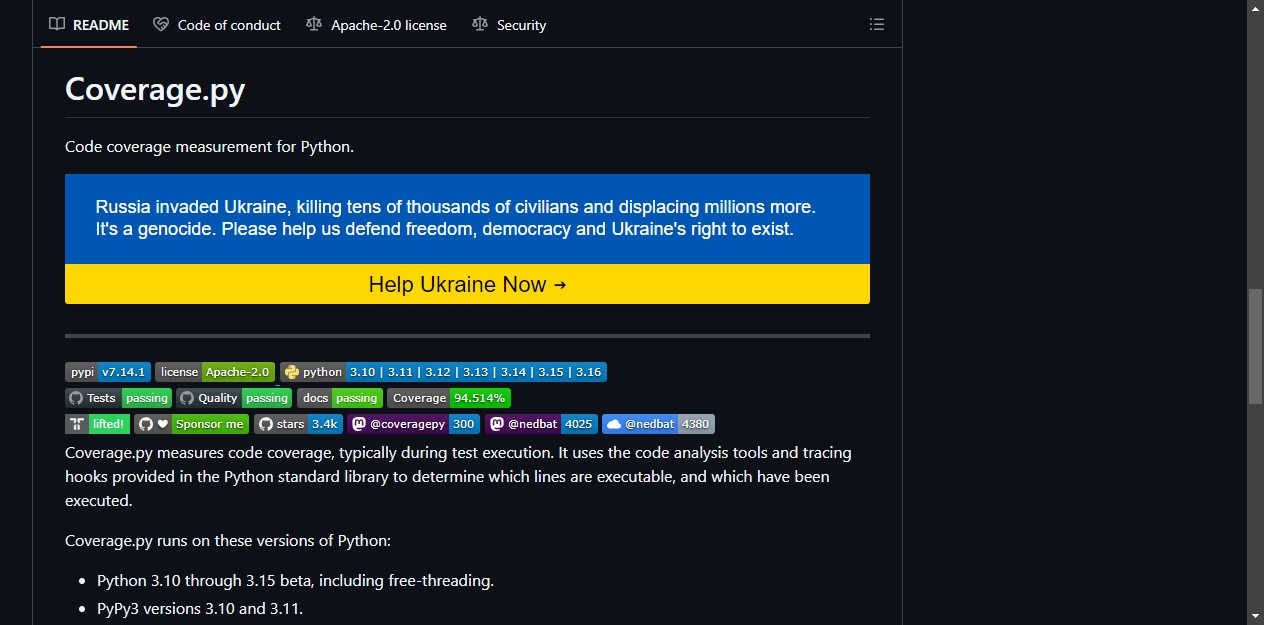Open the README tab
Viewport: 1264px width, 625px height.
pos(89,25)
